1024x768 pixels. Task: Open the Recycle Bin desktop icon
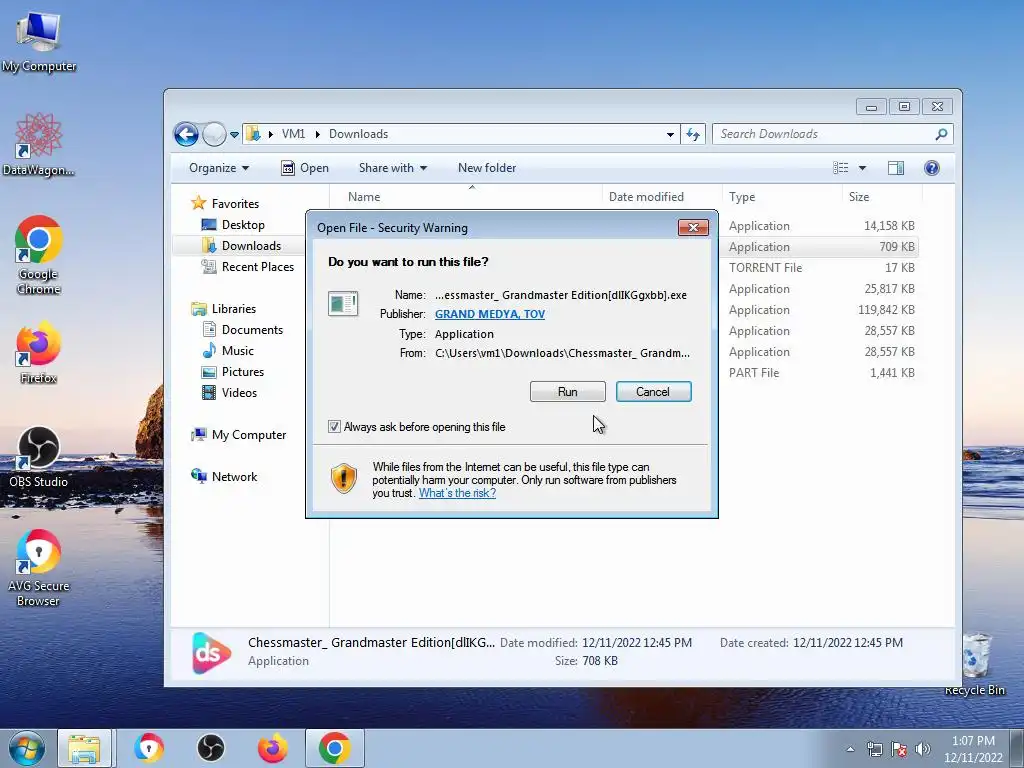tap(974, 664)
